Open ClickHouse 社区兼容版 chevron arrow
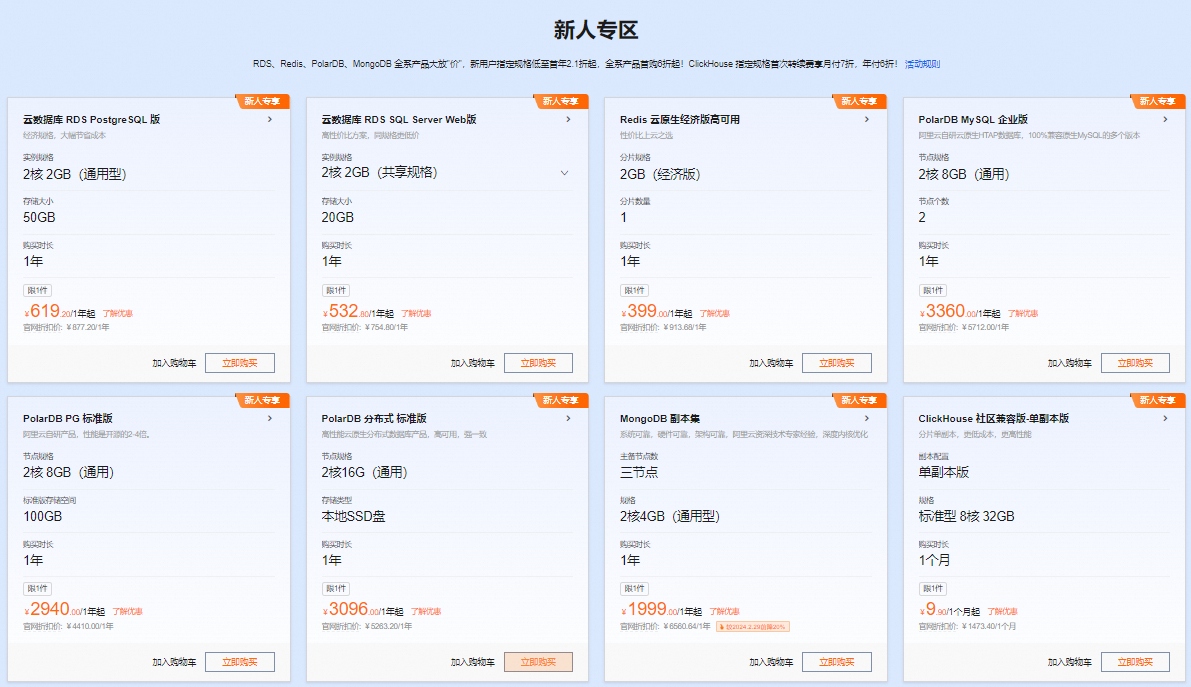 point(1165,418)
